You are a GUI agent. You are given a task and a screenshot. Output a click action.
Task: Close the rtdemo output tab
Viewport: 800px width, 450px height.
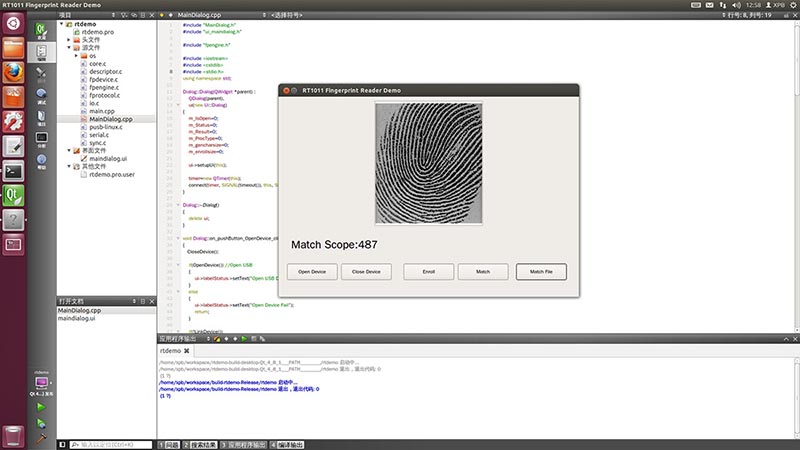click(187, 351)
